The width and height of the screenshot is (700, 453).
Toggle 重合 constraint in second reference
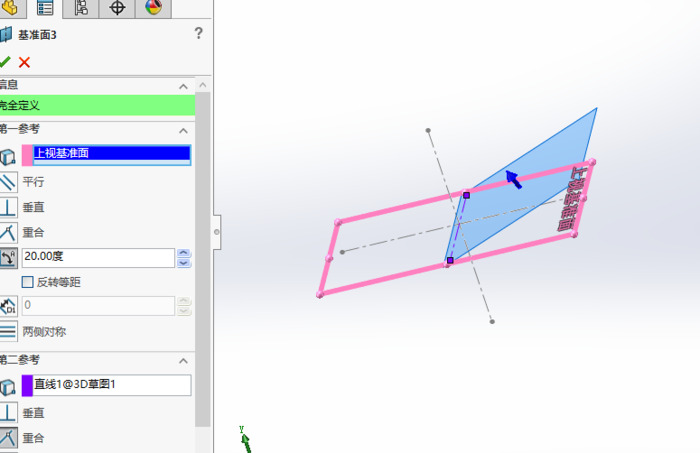(8, 437)
